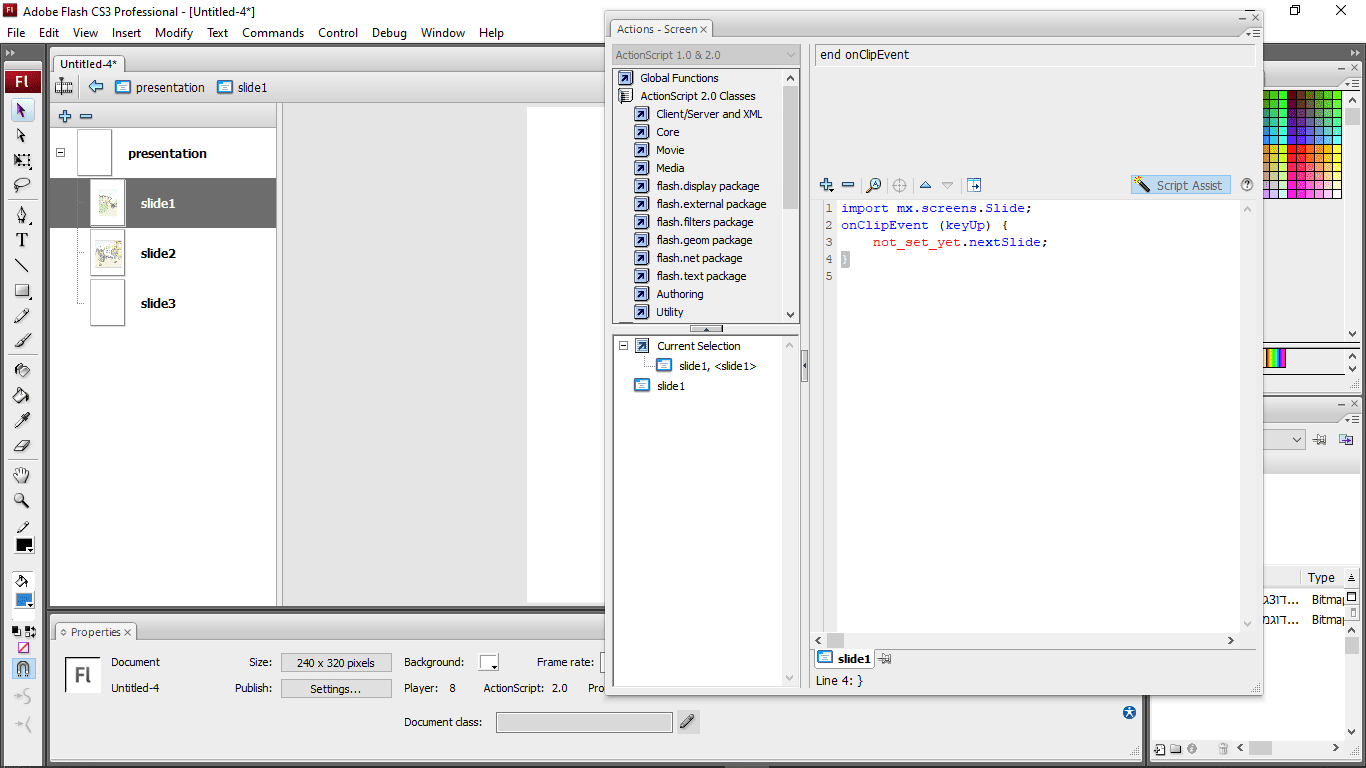1366x768 pixels.
Task: Collapse the presentation tree node
Action: point(61,153)
